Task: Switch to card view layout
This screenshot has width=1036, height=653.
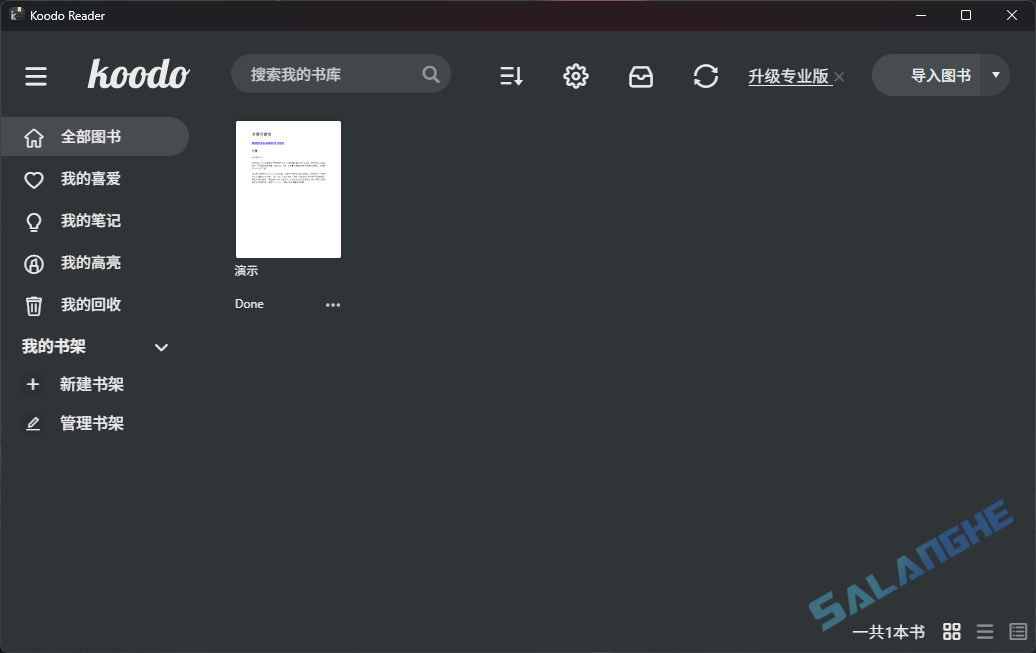Action: [x=951, y=631]
